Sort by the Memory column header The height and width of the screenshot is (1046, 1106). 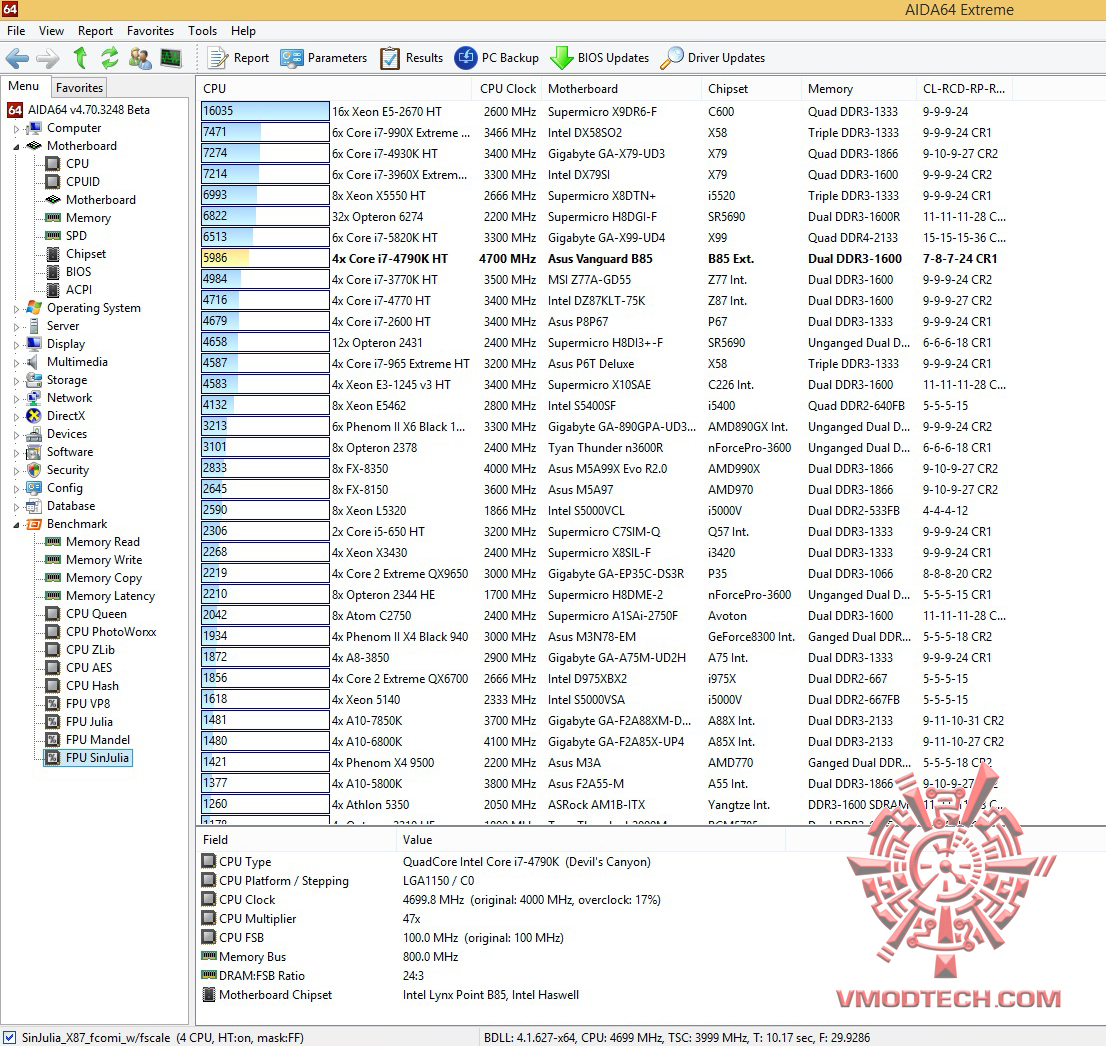point(858,89)
